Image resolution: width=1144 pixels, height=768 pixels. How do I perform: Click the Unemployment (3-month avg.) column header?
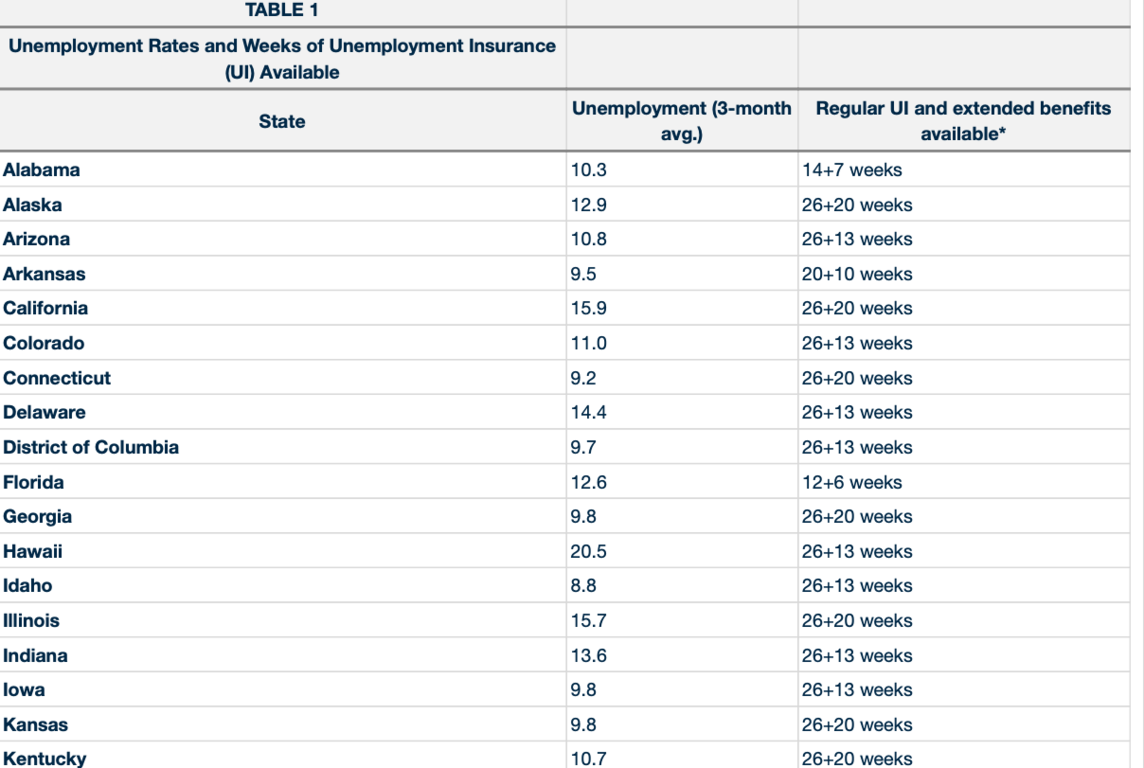681,121
